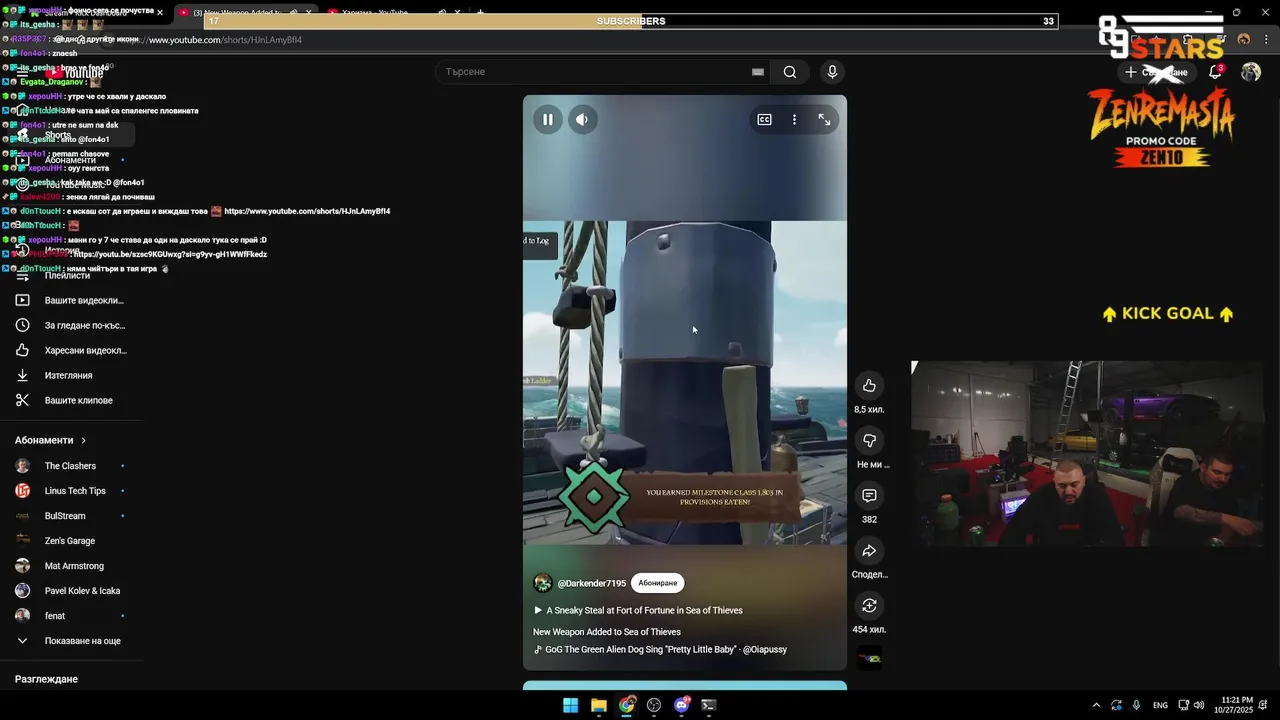Open the GoG Green Alien Dog sound link
This screenshot has height=720, width=1280.
tap(660, 649)
